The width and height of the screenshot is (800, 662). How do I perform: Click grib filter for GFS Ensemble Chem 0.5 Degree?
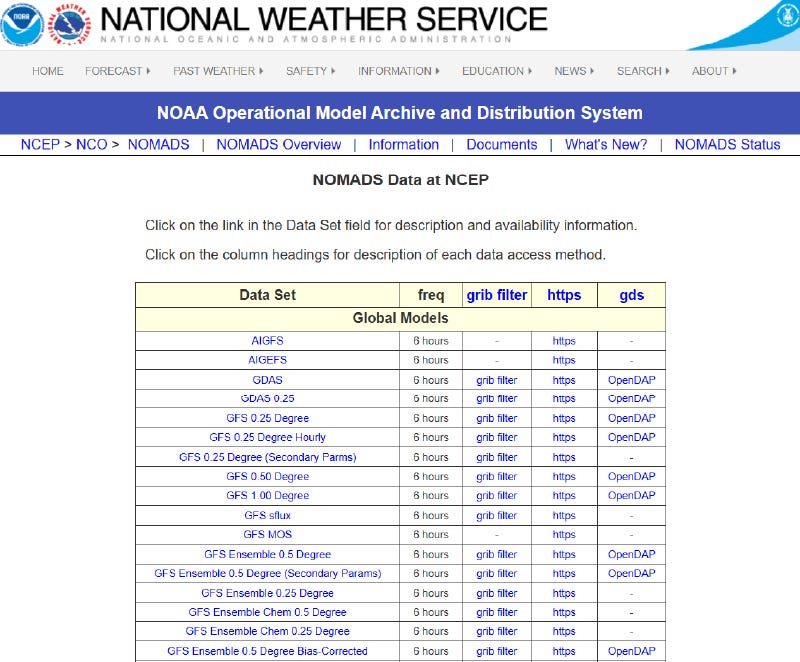tap(496, 612)
